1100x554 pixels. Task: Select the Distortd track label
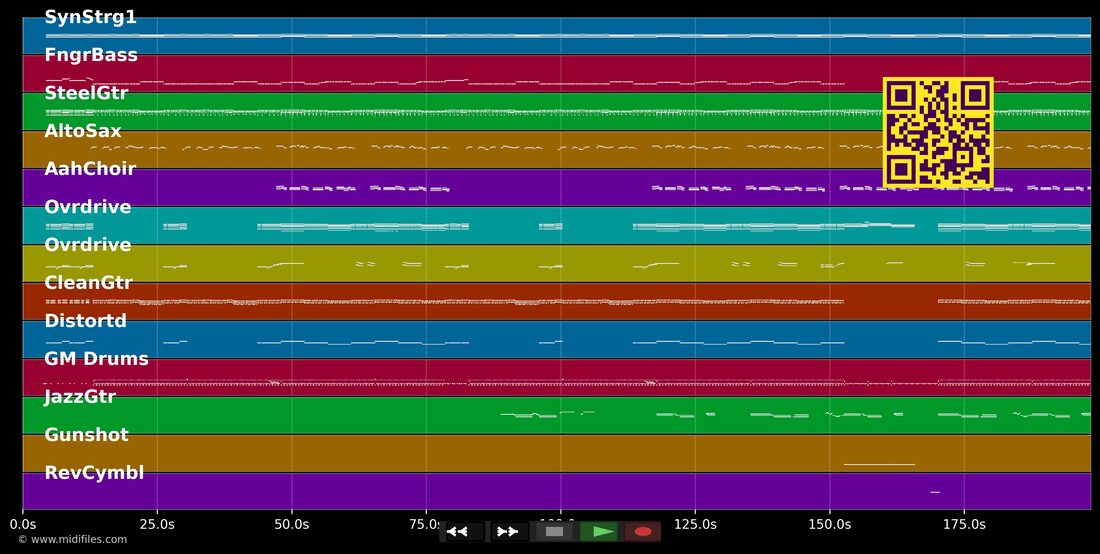86,321
